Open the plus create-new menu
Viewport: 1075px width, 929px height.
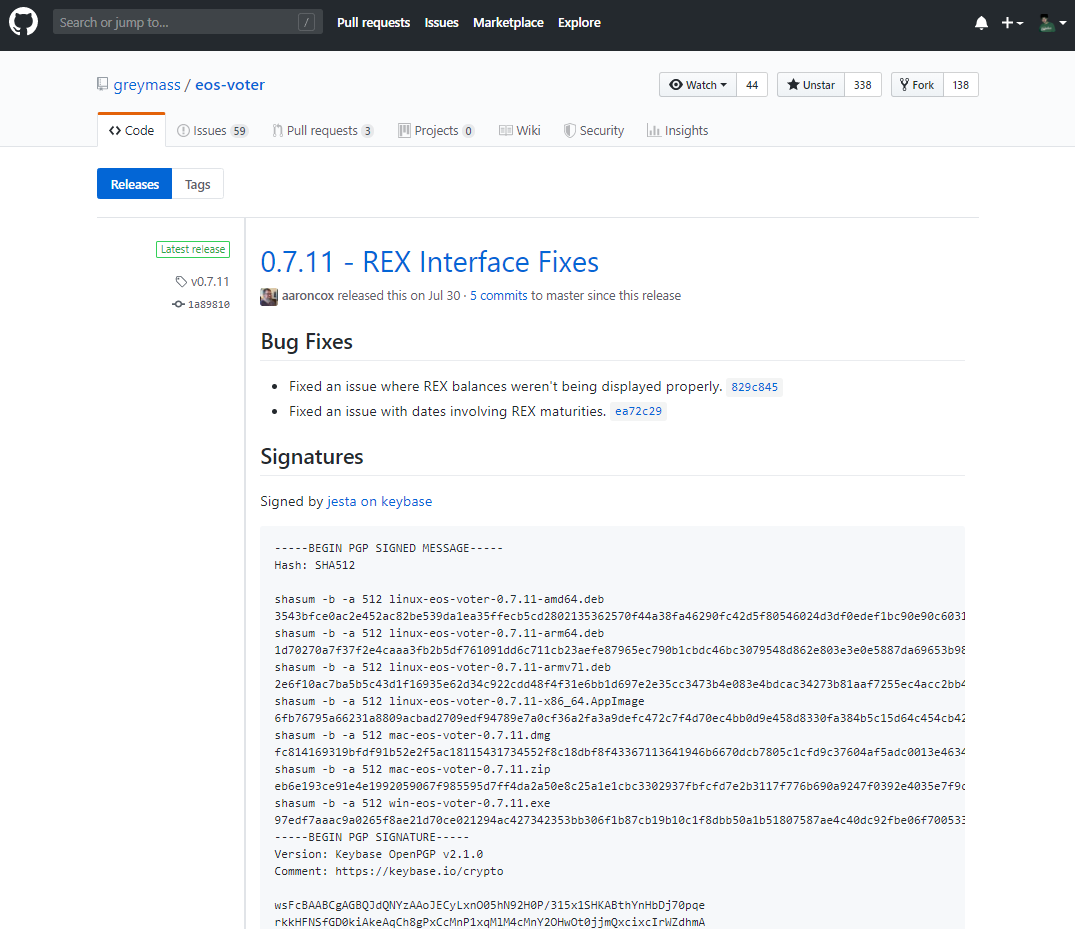(x=1012, y=23)
